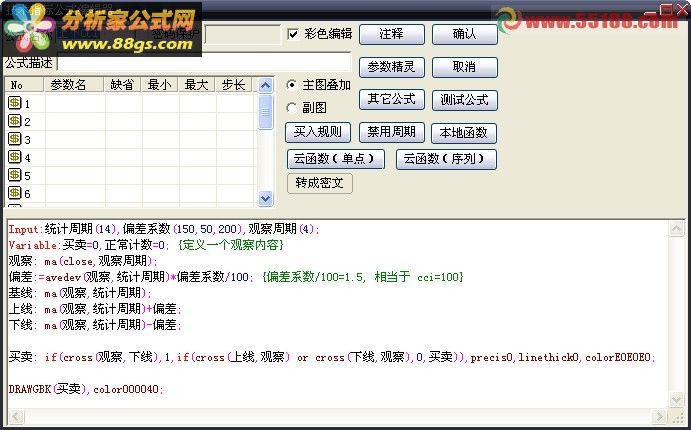Click the parameter row 5 dollar icon
Screen dimensions: 691x430
[x=15, y=175]
